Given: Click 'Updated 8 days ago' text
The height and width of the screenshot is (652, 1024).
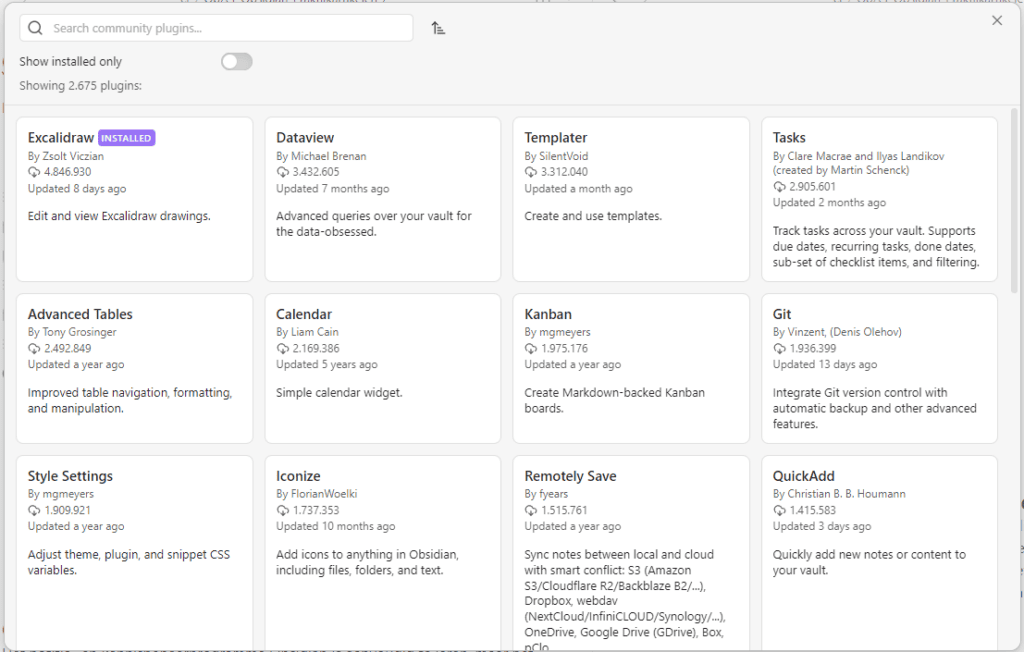Looking at the screenshot, I should tap(76, 189).
